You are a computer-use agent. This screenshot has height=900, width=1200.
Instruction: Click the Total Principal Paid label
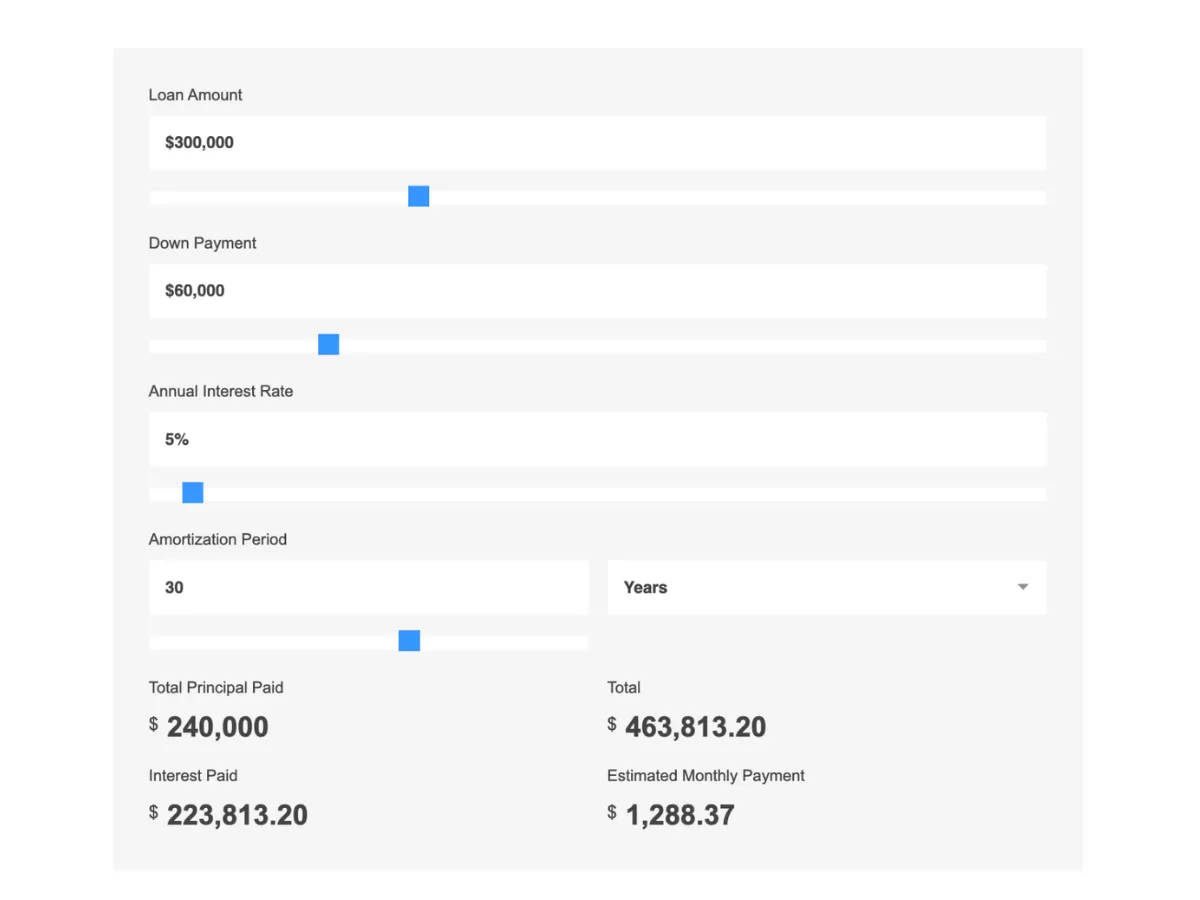click(216, 687)
